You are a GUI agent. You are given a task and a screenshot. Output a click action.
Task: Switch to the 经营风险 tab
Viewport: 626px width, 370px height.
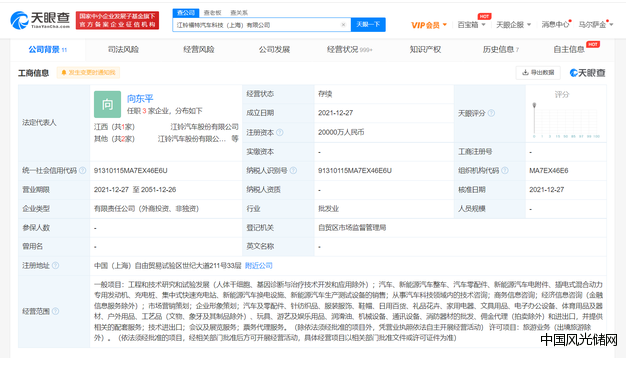(199, 49)
